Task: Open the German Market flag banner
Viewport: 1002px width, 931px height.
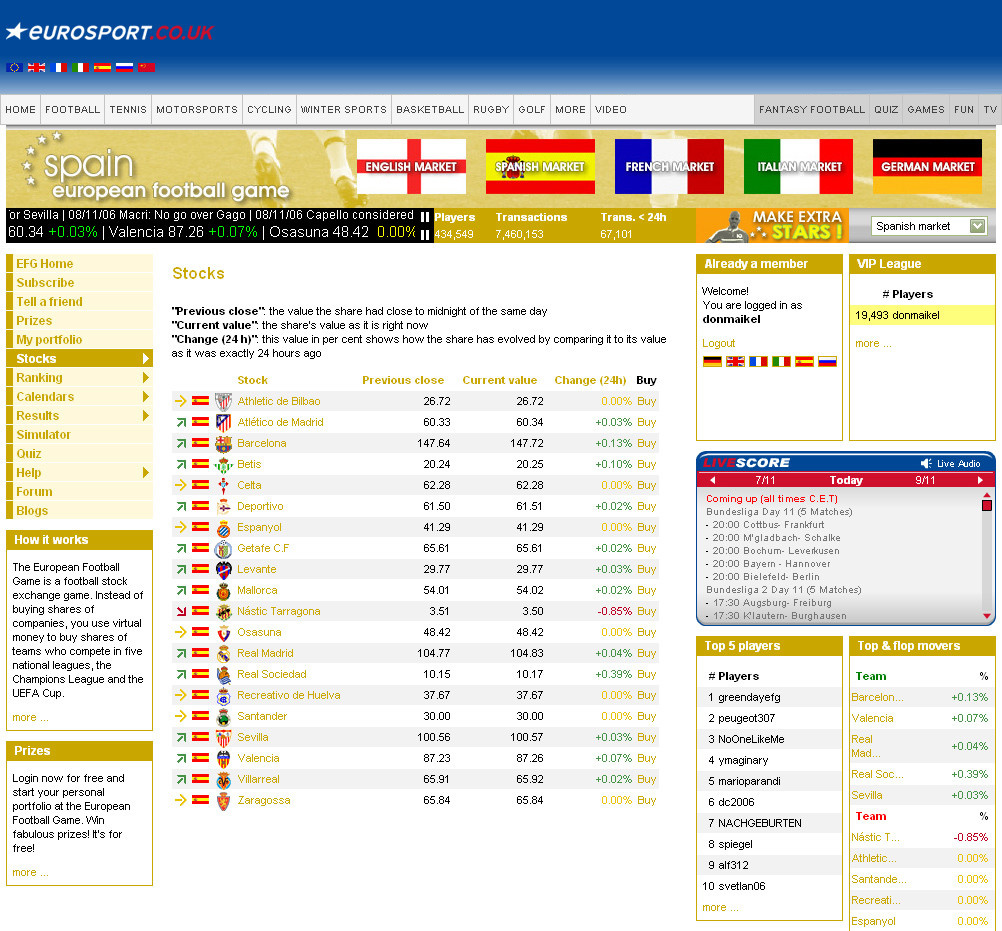Action: pyautogui.click(x=927, y=166)
